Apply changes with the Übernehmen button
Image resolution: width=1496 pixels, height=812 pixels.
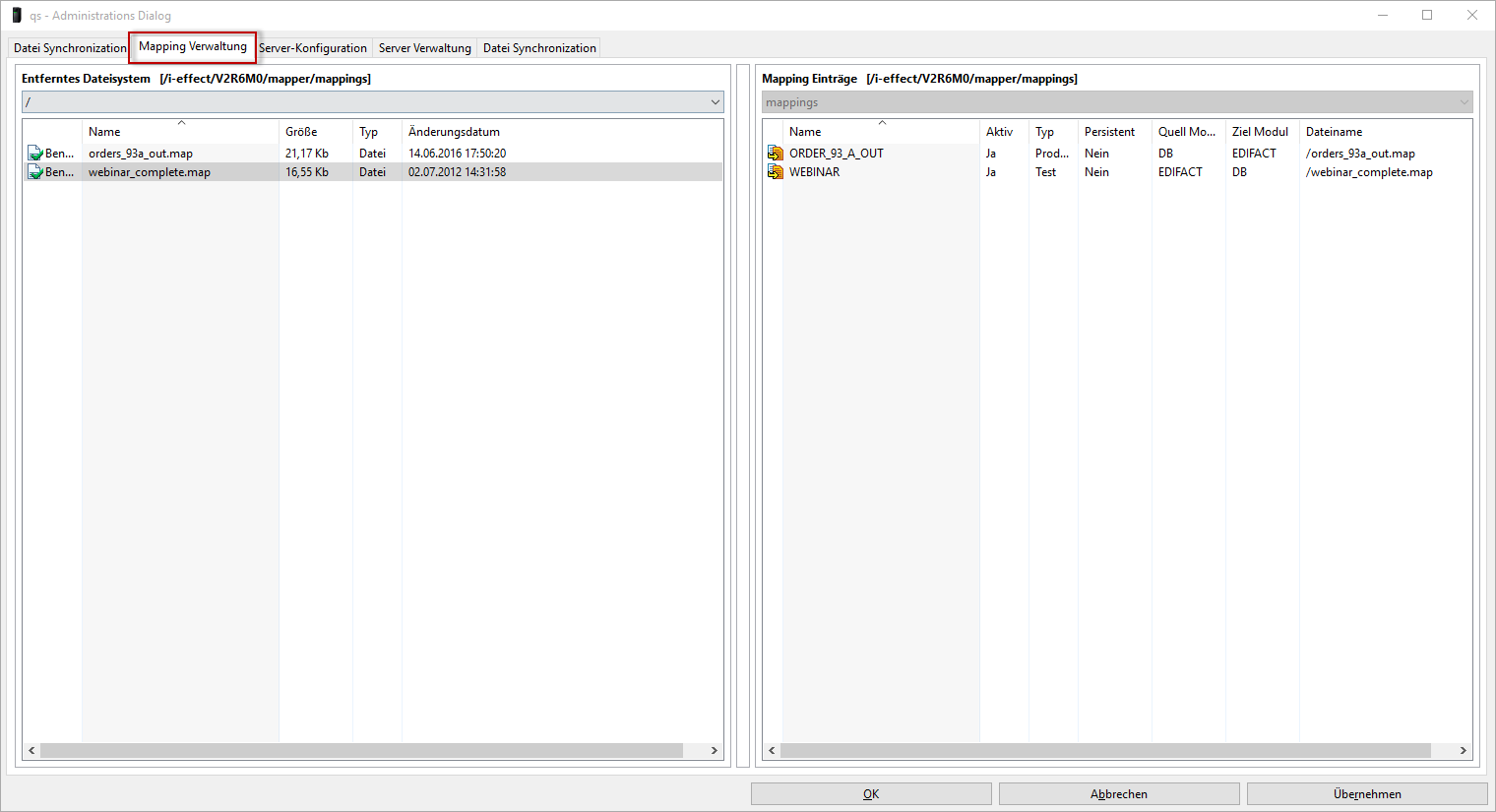(1367, 794)
